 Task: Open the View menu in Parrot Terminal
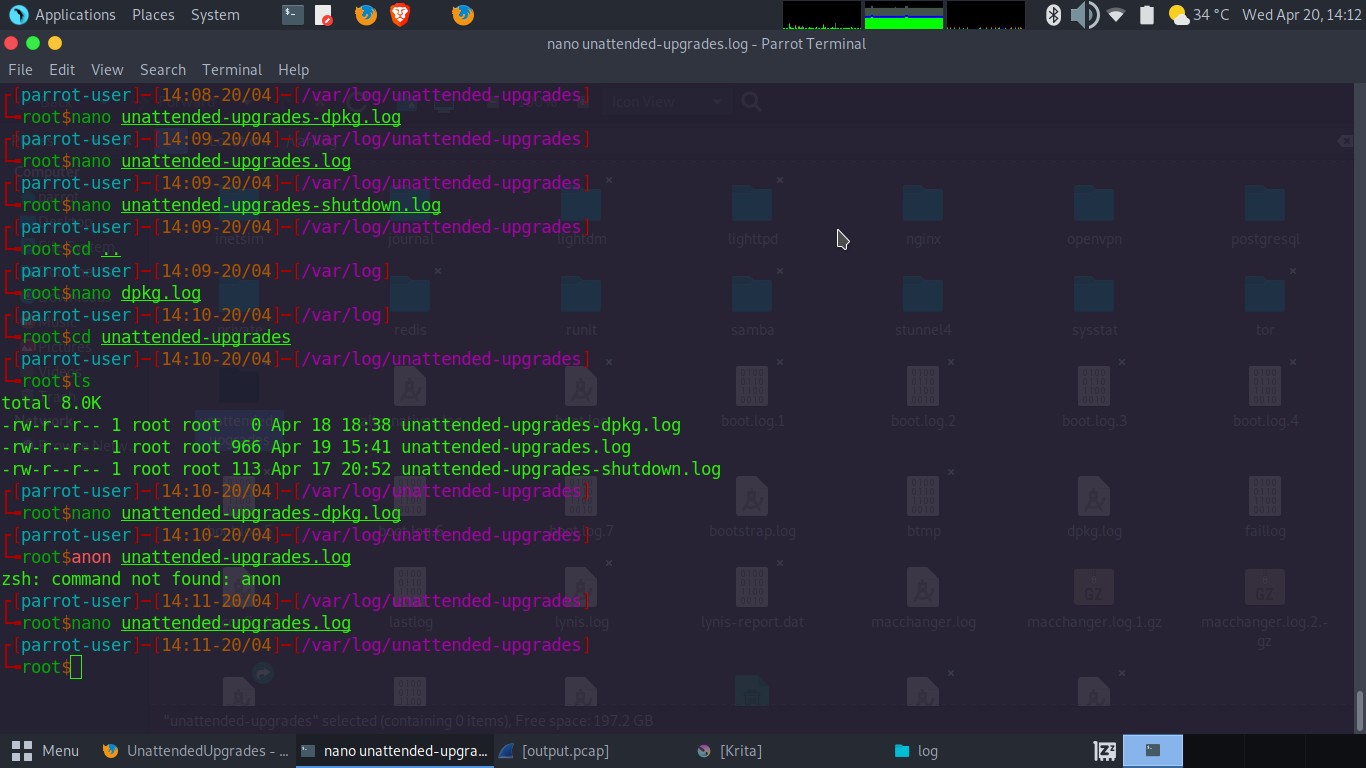pos(107,70)
